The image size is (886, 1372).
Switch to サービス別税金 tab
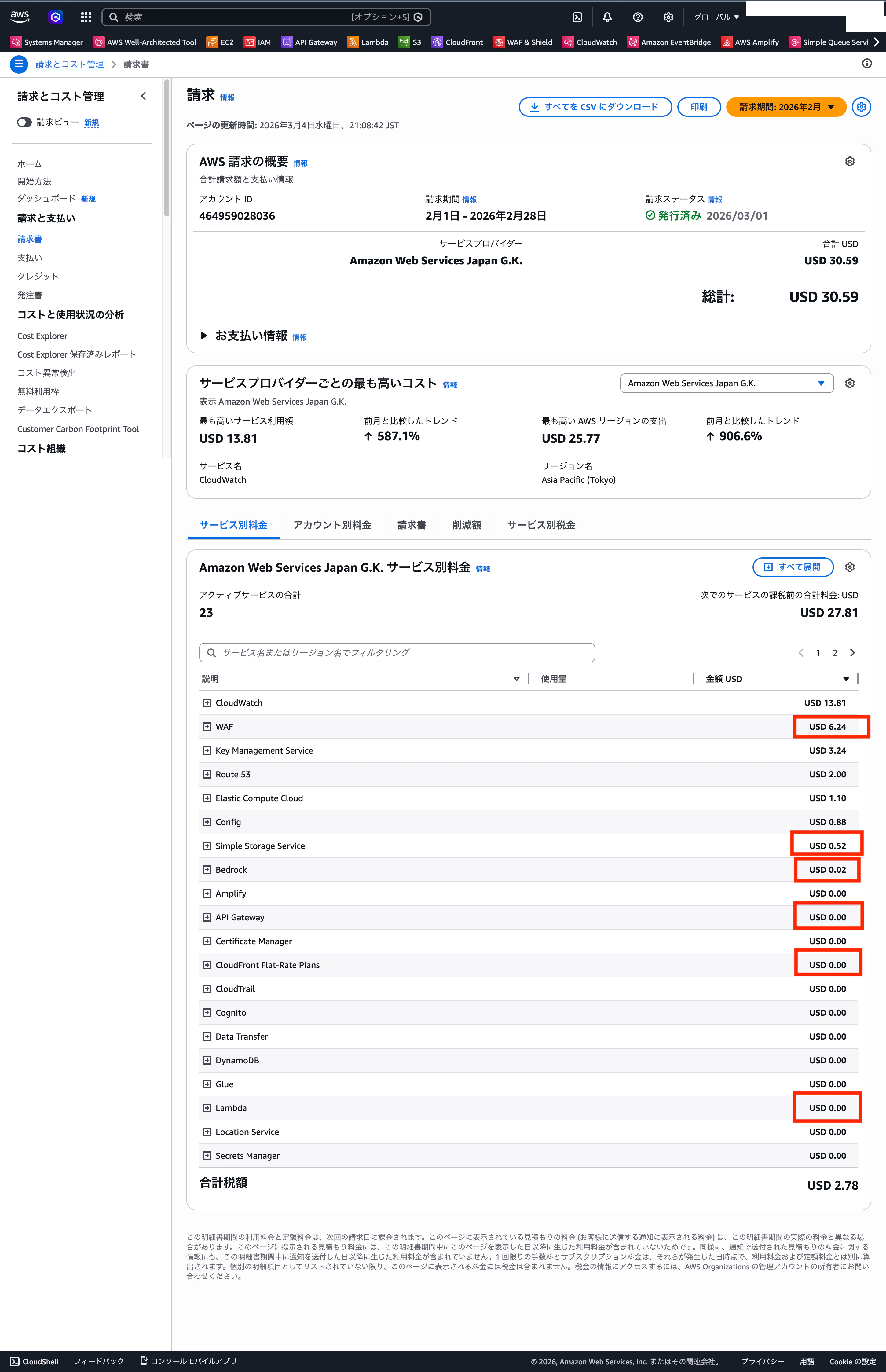541,525
